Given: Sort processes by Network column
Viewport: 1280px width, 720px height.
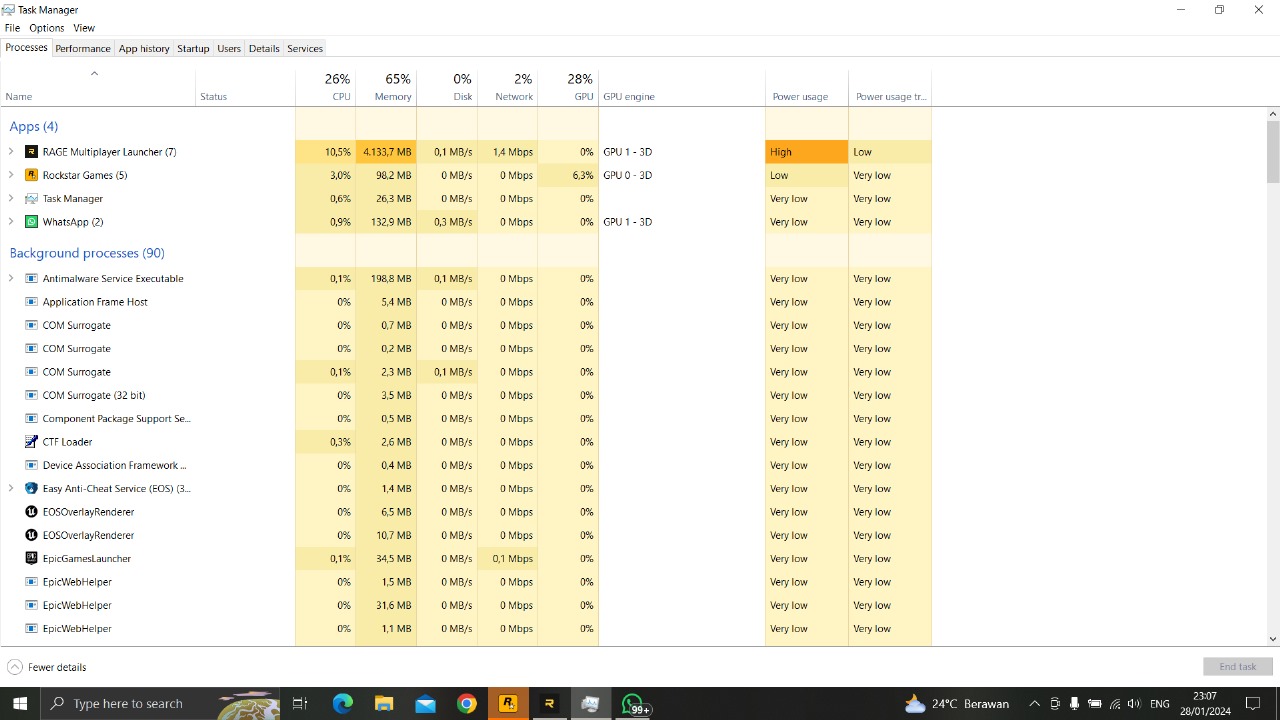Looking at the screenshot, I should pyautogui.click(x=508, y=87).
